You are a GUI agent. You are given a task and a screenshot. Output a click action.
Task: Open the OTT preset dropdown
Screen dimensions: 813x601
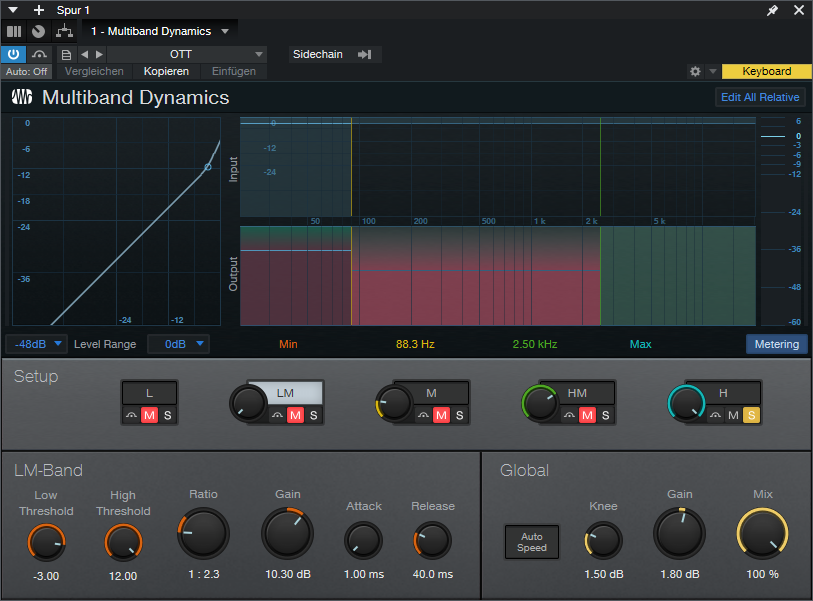point(187,54)
